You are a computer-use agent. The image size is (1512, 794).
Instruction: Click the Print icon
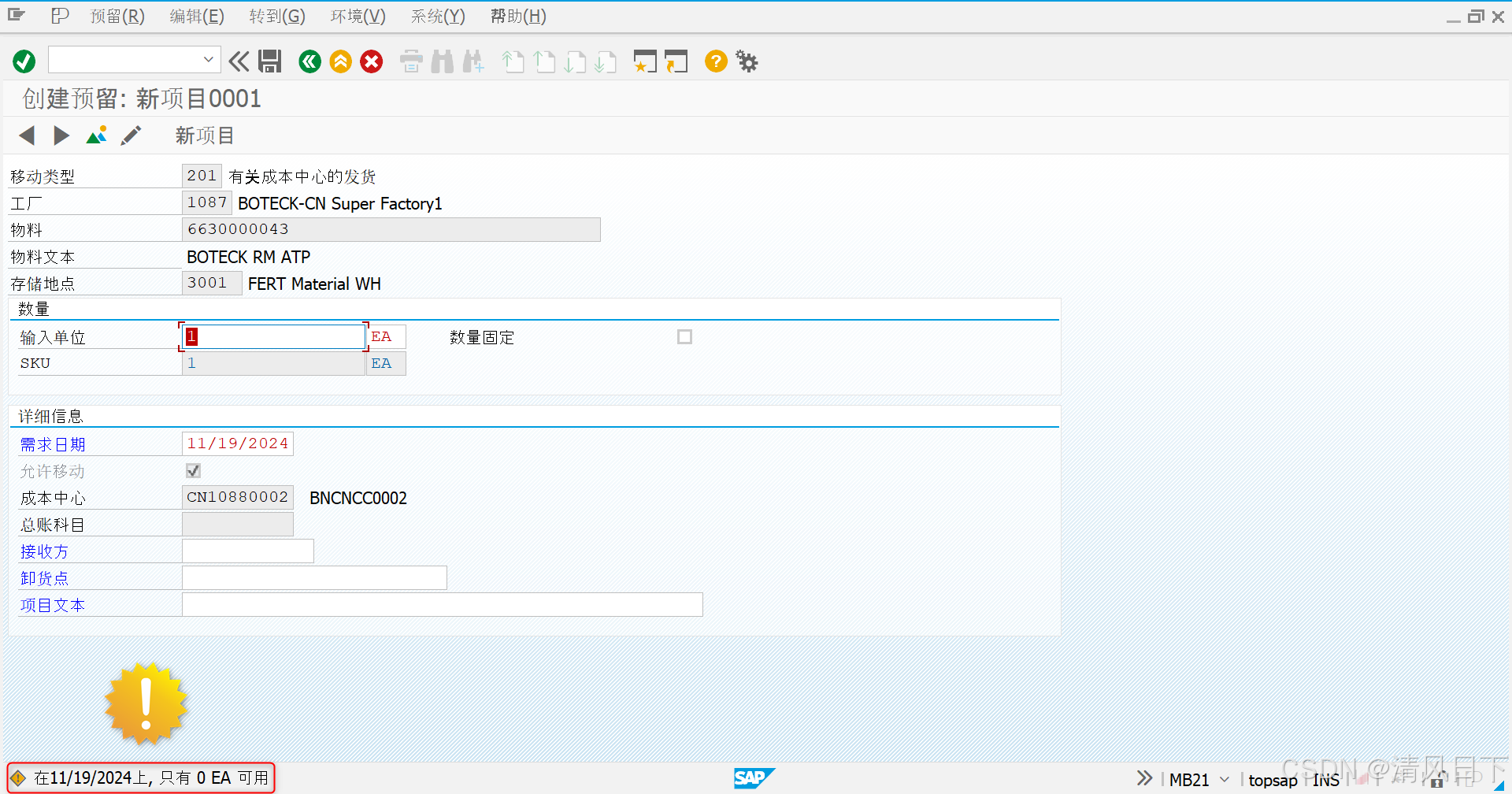[x=411, y=61]
